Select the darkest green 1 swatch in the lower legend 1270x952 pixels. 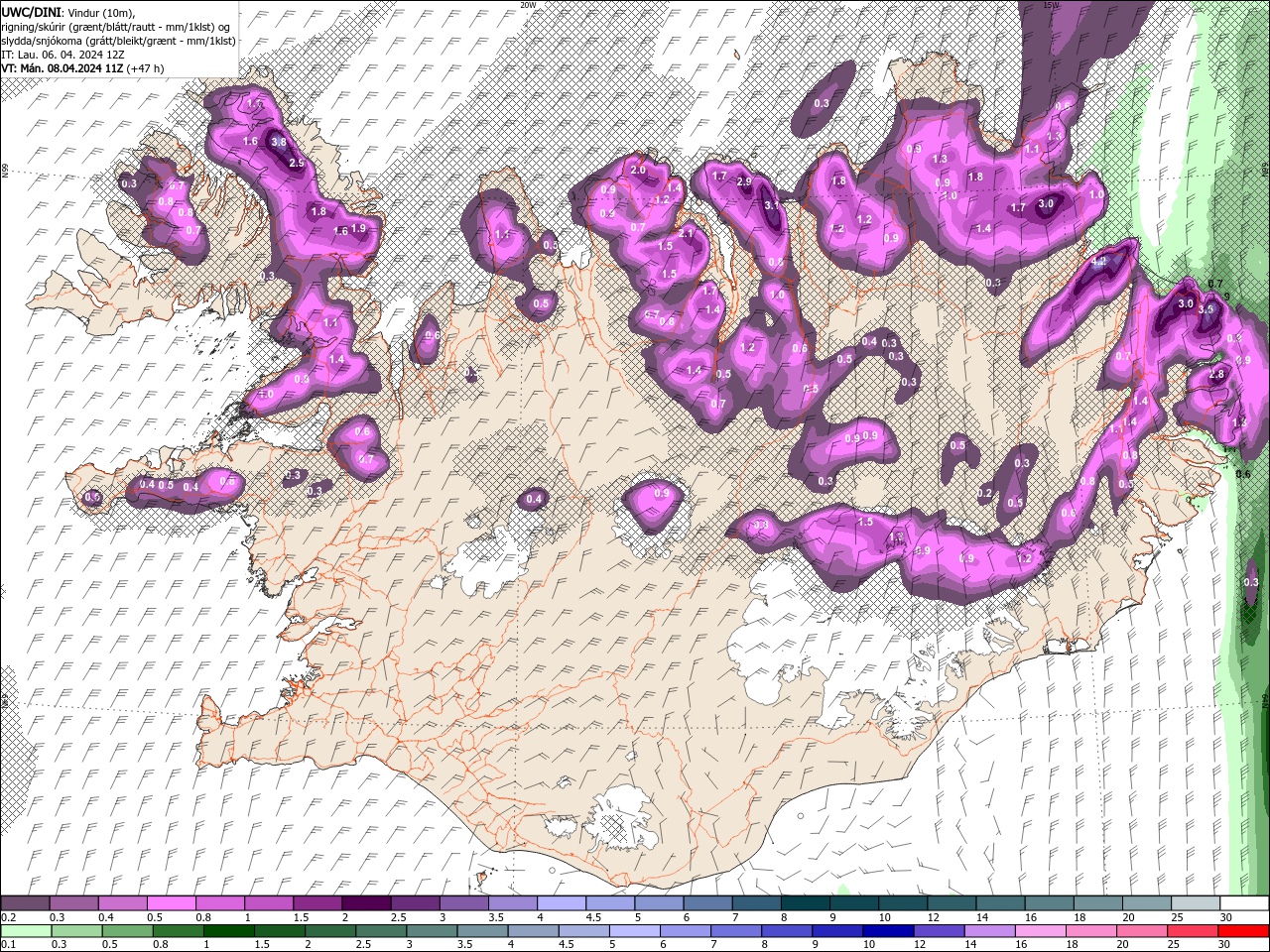tap(229, 931)
